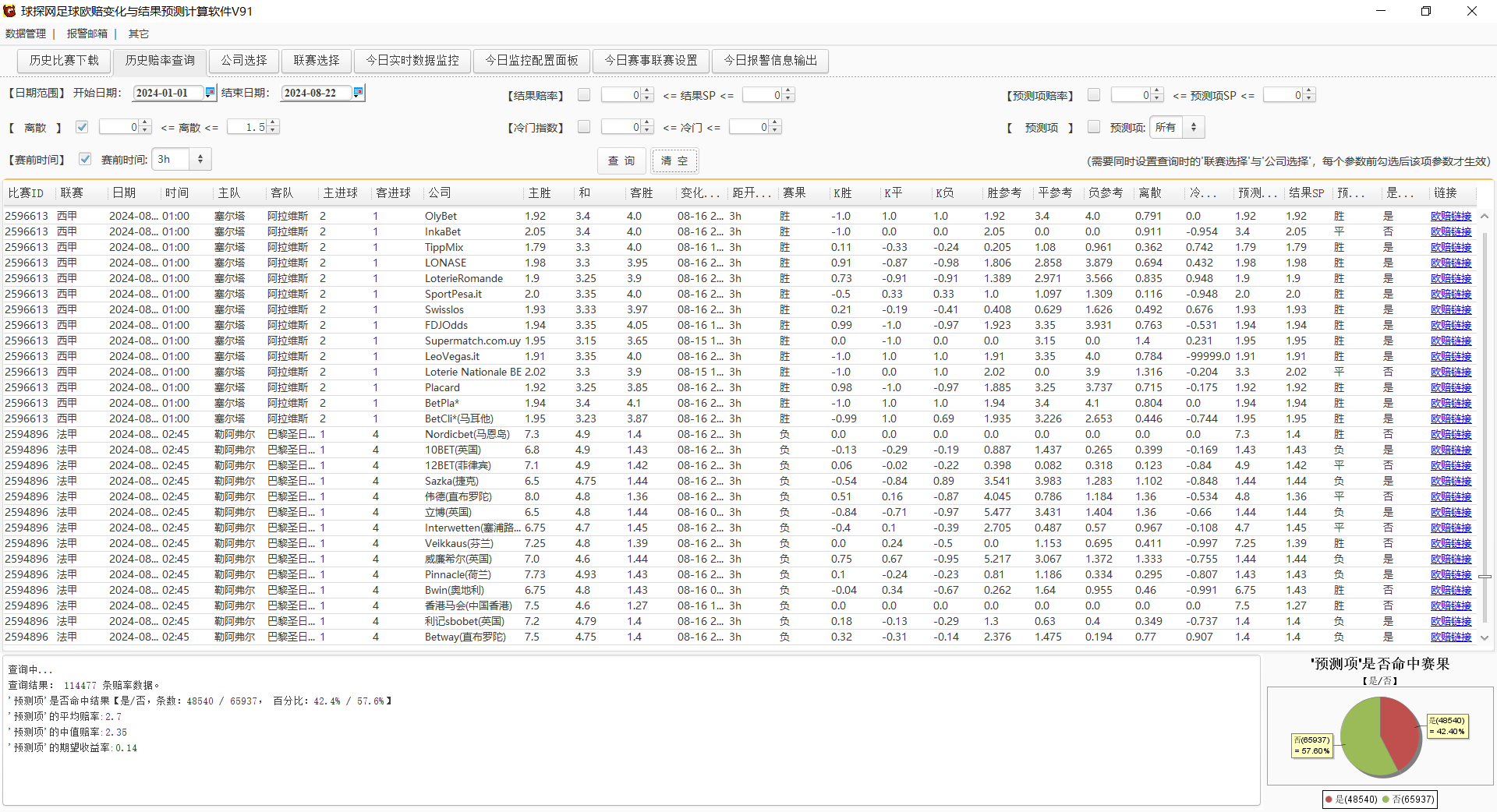The height and width of the screenshot is (812, 1497).
Task: Select the LONASE company row
Action: click(x=741, y=263)
